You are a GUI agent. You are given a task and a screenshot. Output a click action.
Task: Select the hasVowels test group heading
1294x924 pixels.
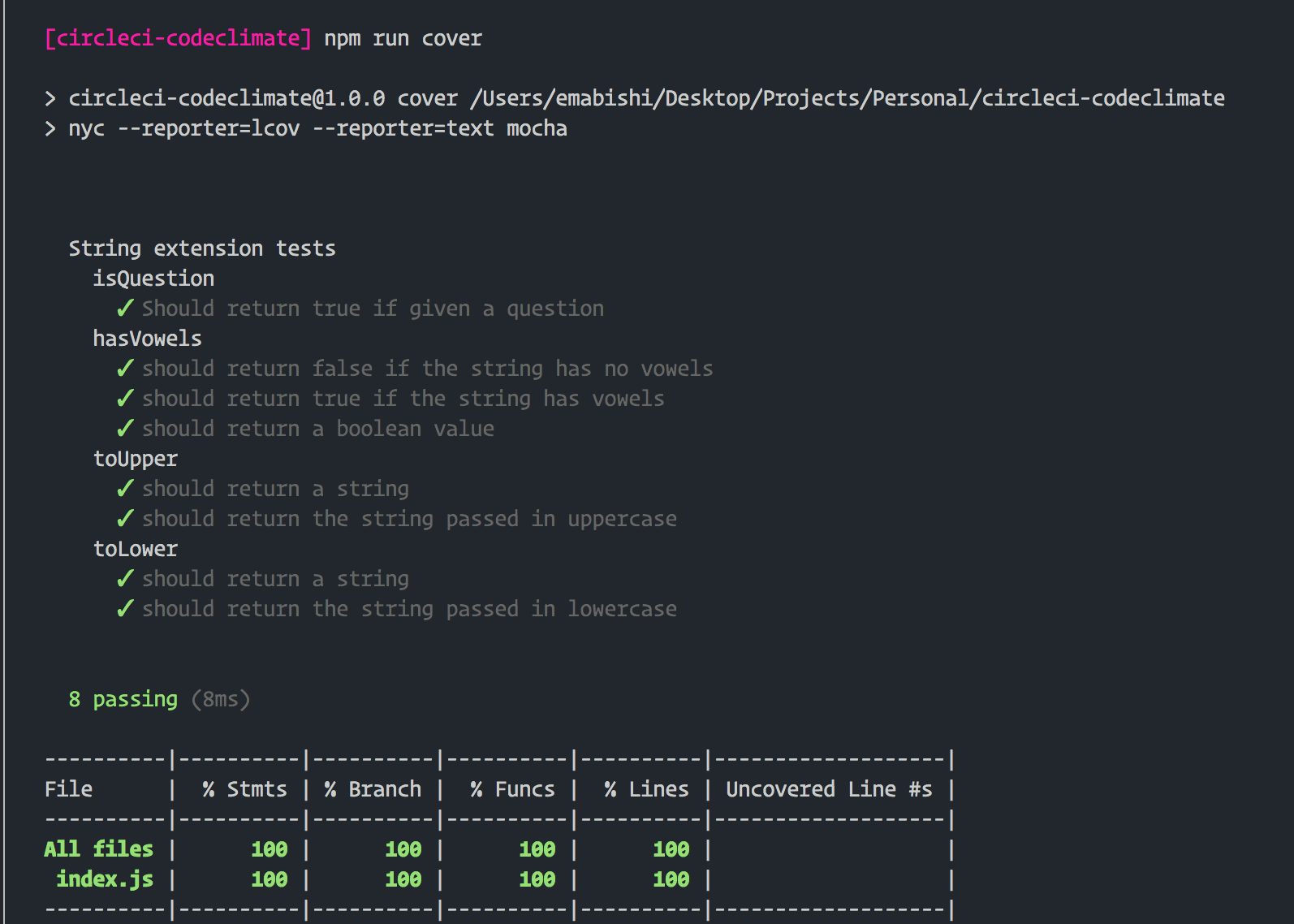click(x=147, y=339)
